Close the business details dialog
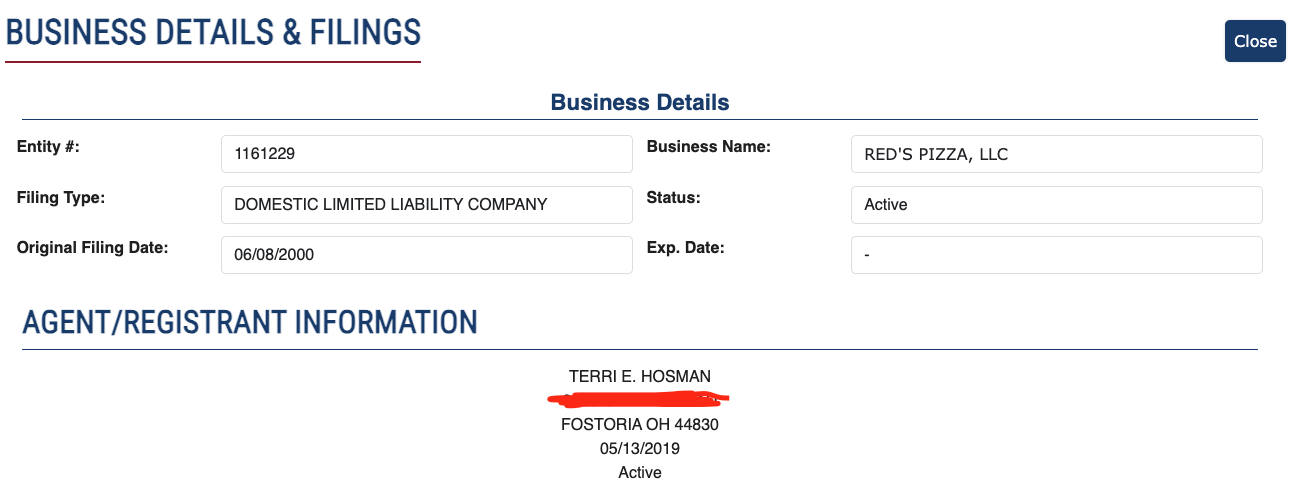 click(x=1255, y=41)
